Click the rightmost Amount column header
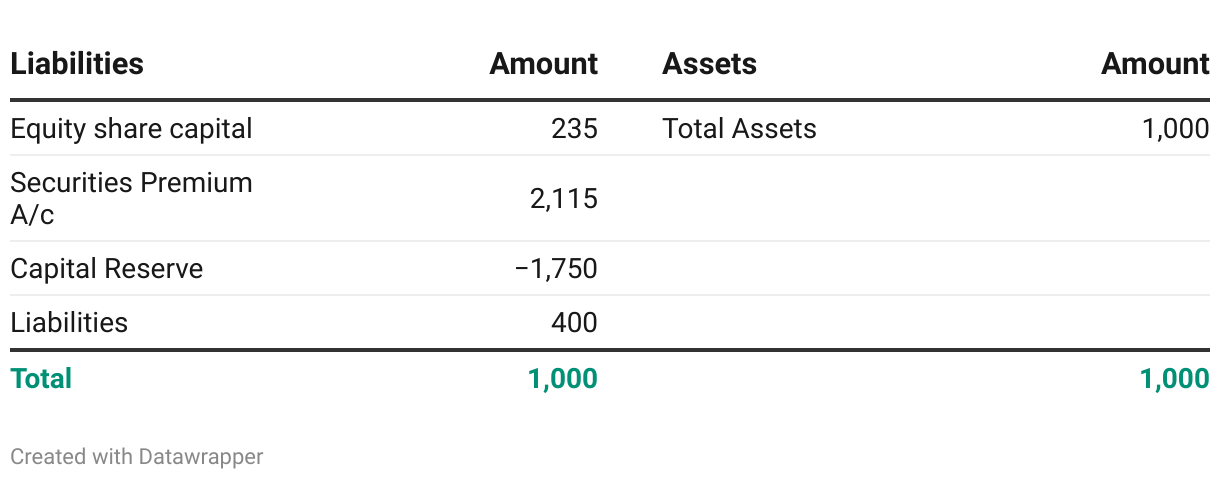Screen dimensions: 1220x480 [x=1155, y=64]
